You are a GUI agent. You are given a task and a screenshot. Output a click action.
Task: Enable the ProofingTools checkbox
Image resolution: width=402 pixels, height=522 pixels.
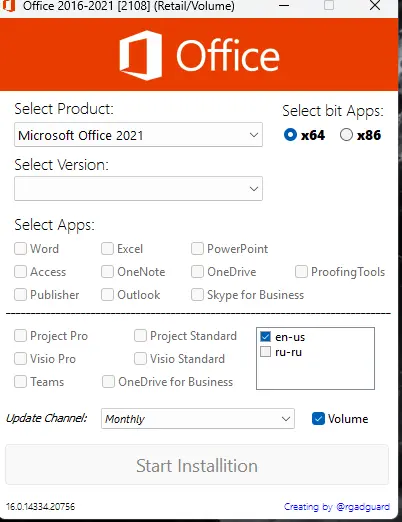coord(301,271)
